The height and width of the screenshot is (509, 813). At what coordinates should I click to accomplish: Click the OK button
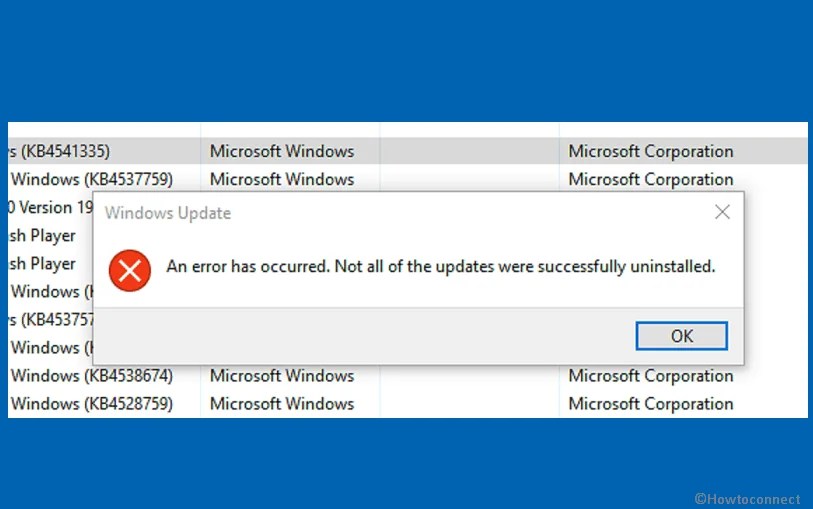(x=681, y=336)
